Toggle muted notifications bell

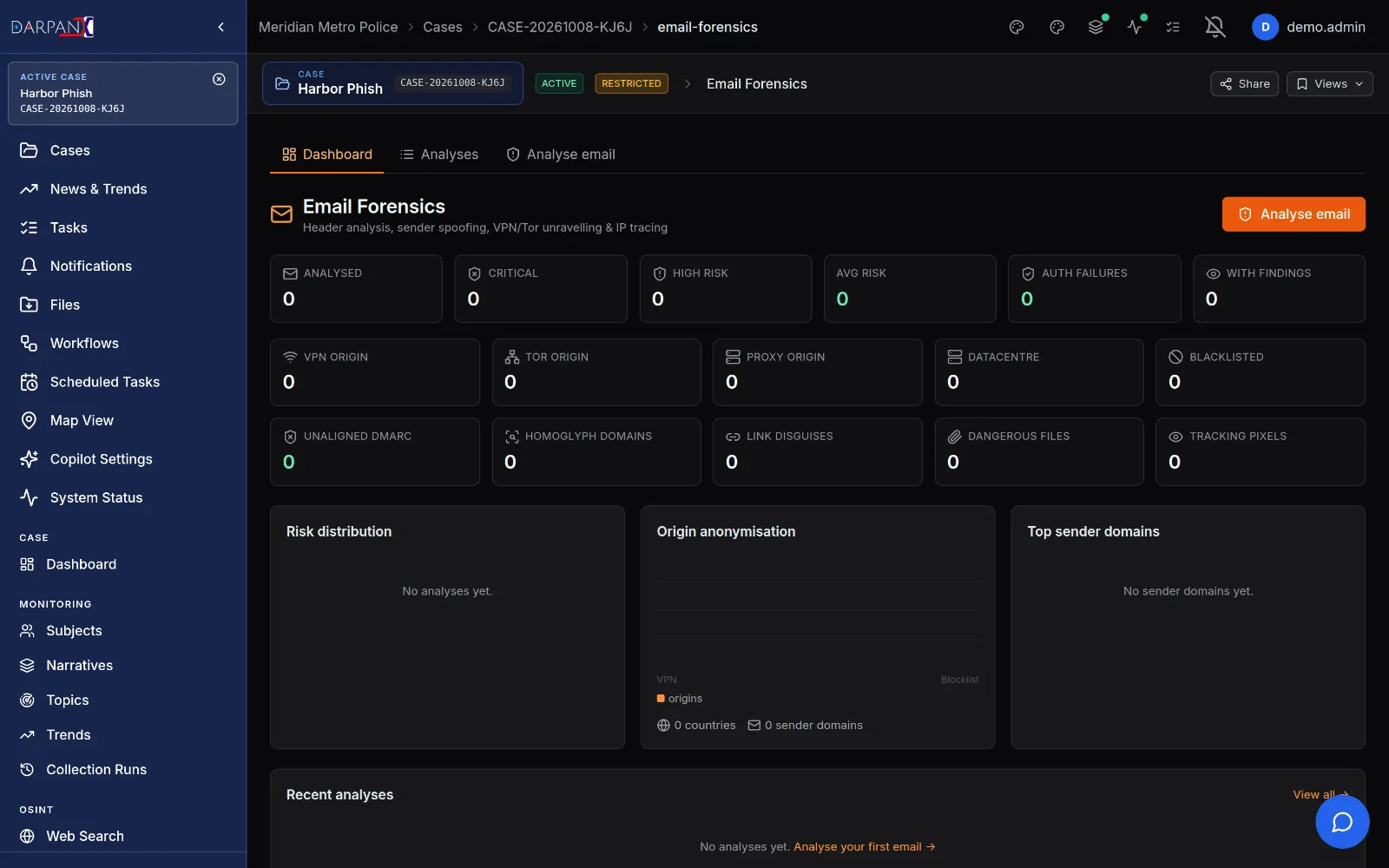(1215, 27)
